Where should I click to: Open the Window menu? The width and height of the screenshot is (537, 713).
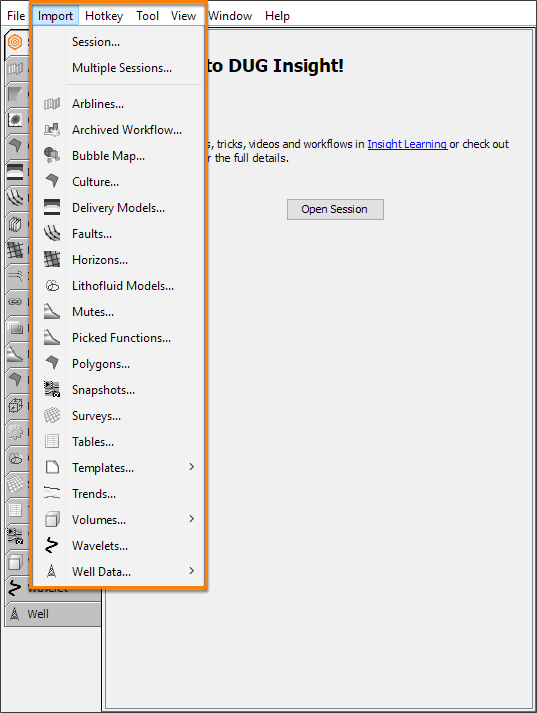(x=230, y=16)
